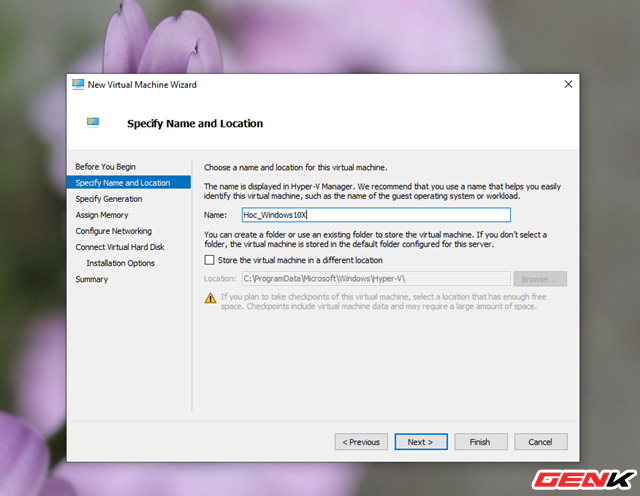Viewport: 640px width, 496px height.
Task: Cancel the wizard
Action: point(540,442)
